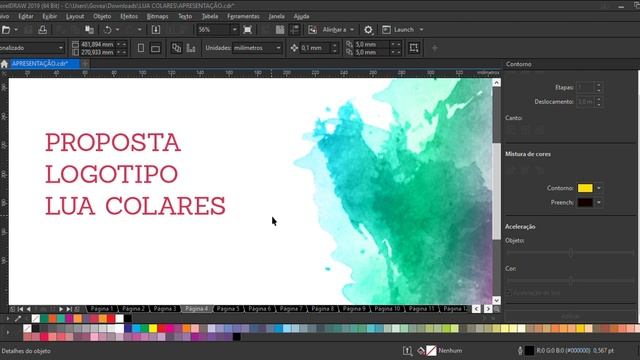
Task: Click the Cor acceleration slider
Action: coord(571,281)
